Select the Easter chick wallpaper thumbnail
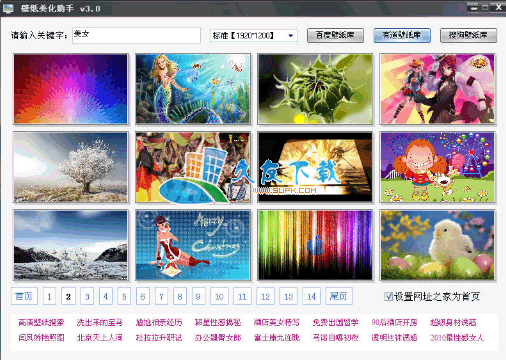This screenshot has height=360, width=506. click(437, 245)
